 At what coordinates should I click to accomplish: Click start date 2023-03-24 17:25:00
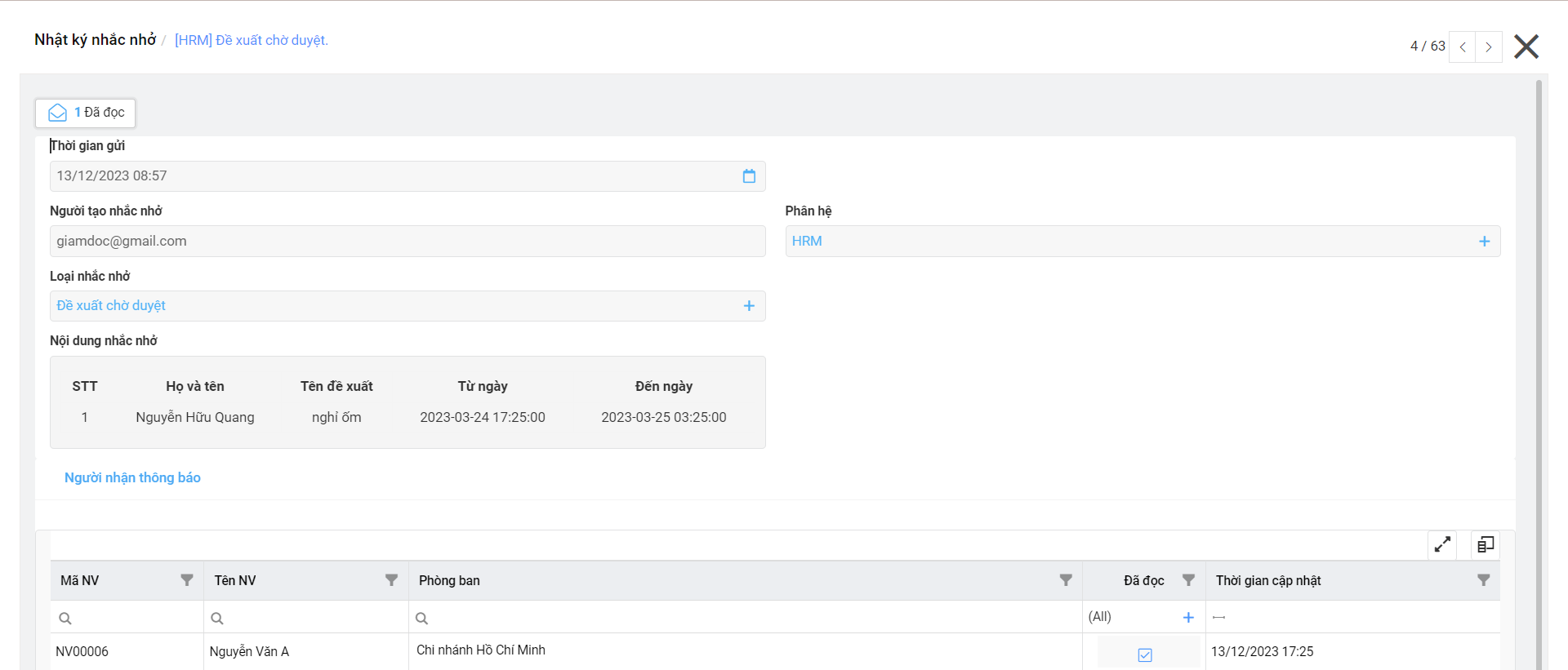click(x=483, y=418)
